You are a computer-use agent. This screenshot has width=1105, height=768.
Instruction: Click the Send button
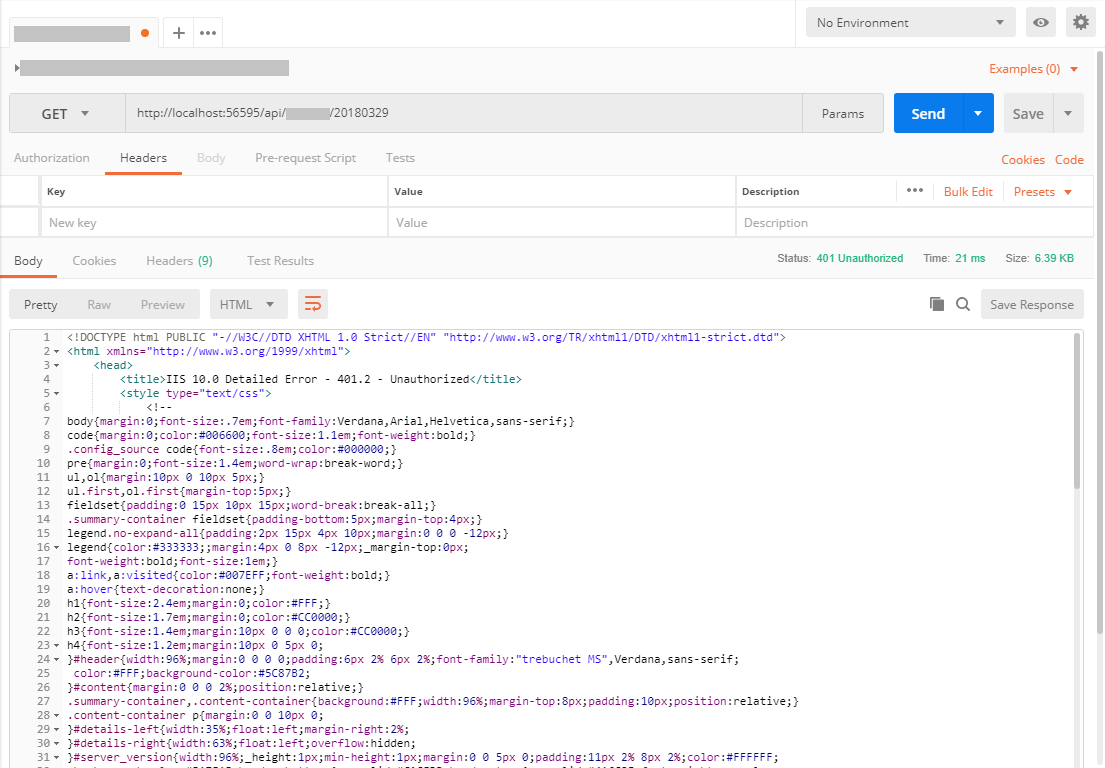[x=927, y=113]
